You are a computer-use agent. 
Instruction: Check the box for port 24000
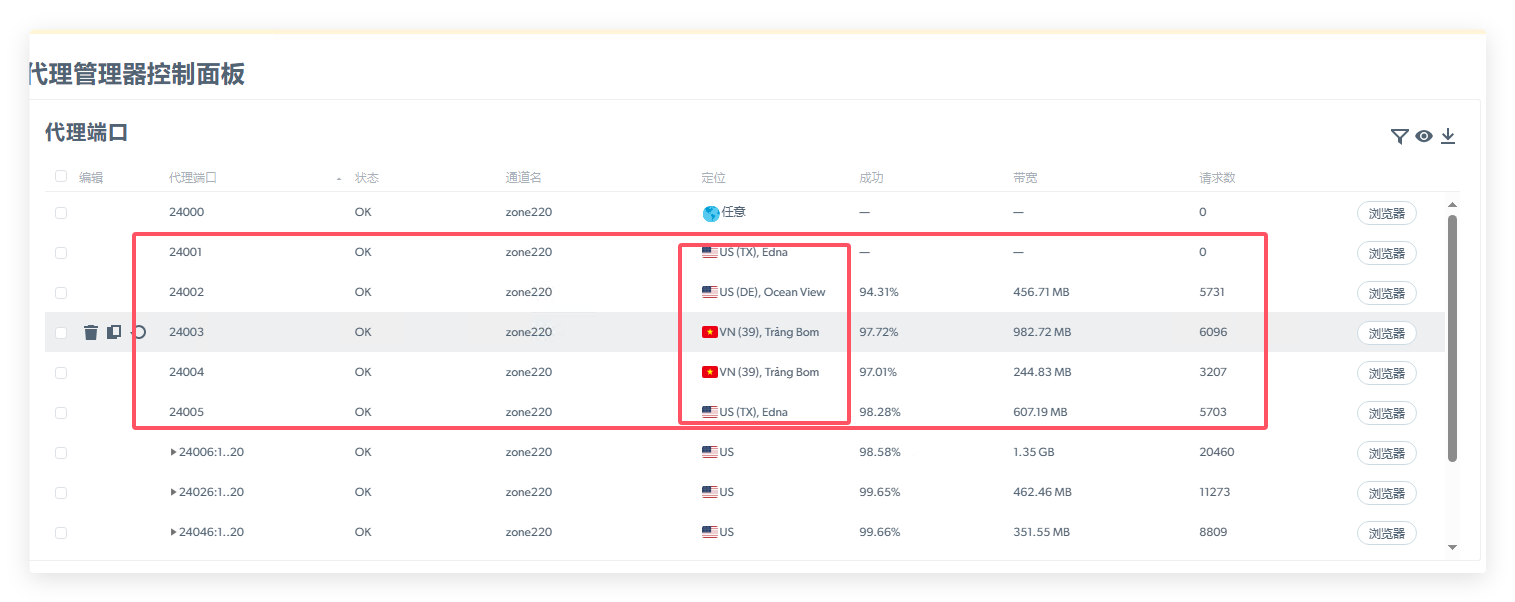click(61, 213)
